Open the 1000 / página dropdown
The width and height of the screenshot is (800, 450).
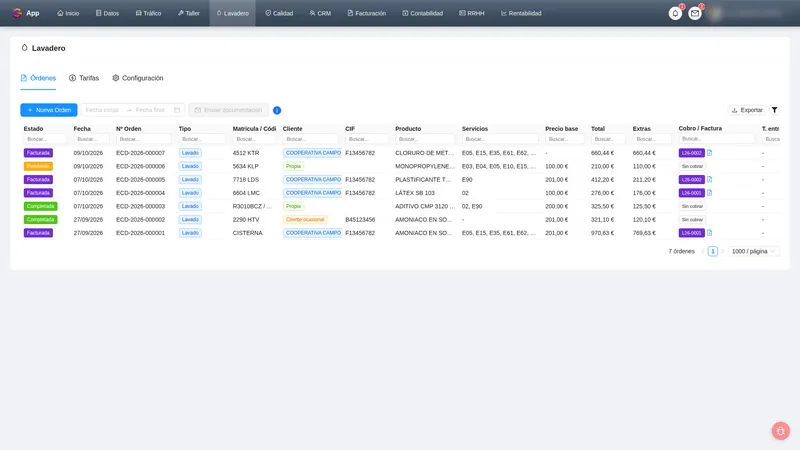[754, 252]
